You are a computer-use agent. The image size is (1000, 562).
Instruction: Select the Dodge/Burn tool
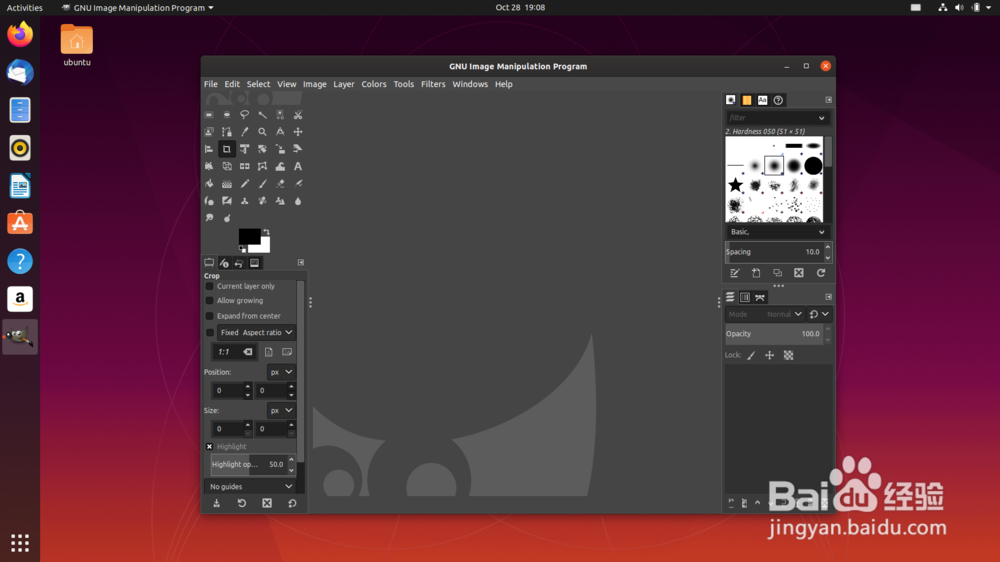pyautogui.click(x=227, y=218)
